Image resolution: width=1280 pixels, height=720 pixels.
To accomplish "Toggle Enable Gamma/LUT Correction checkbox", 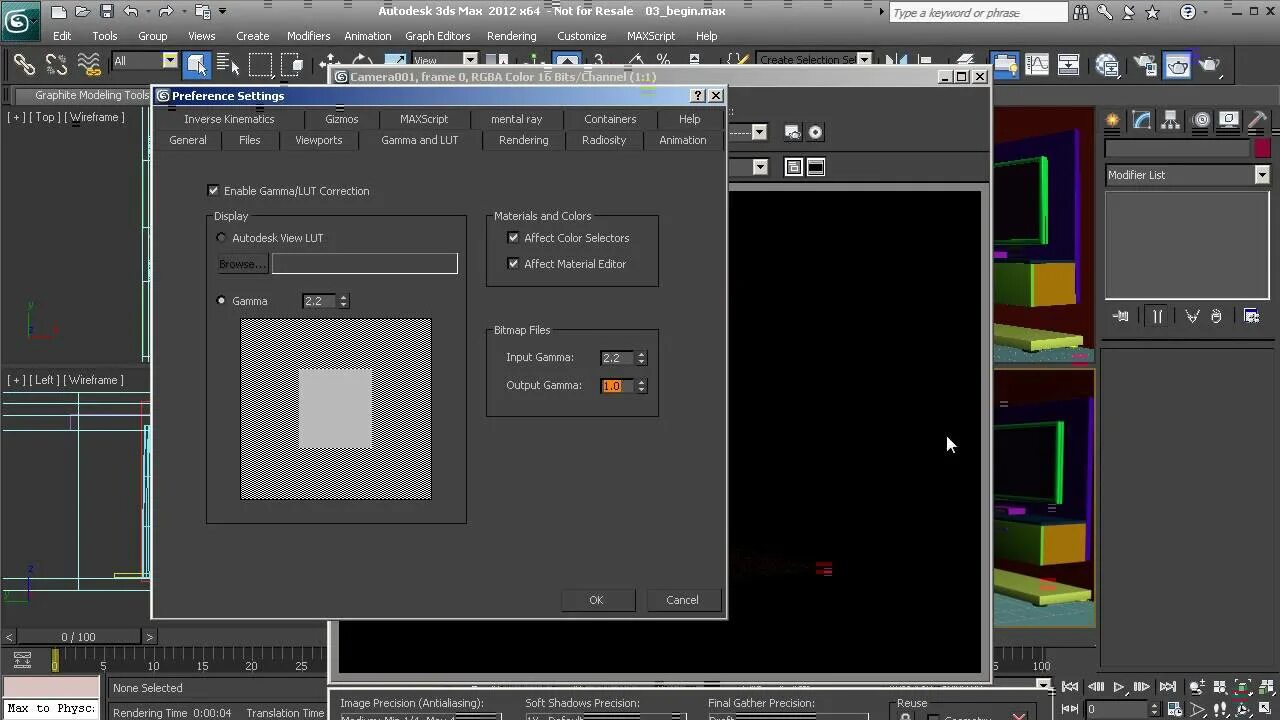I will click(213, 190).
